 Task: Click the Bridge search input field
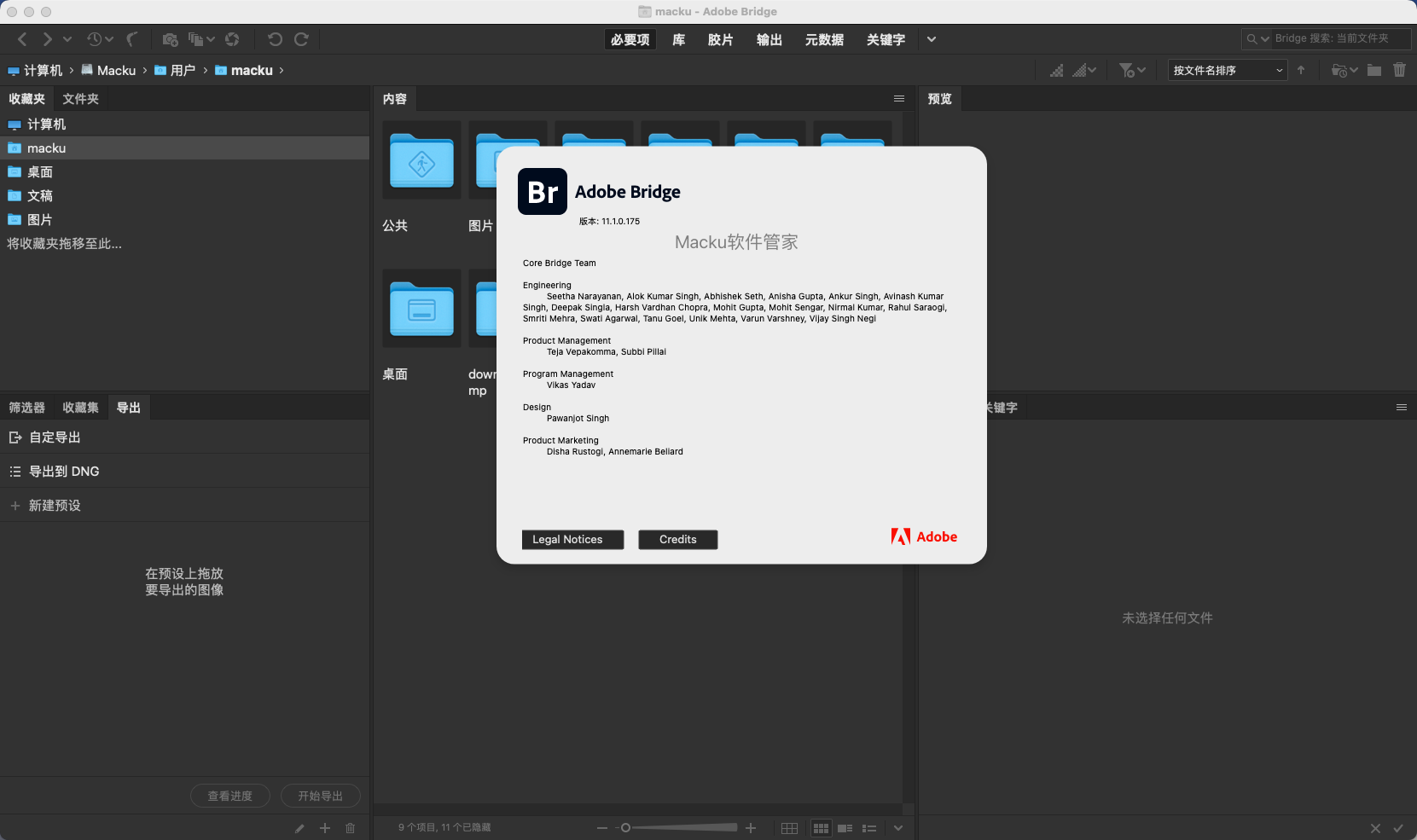[1342, 38]
